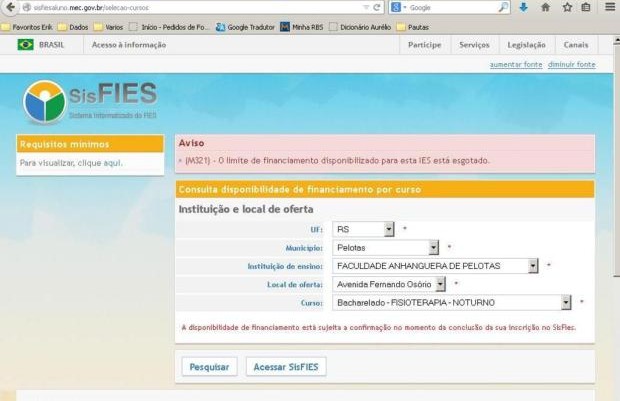Image resolution: width=620 pixels, height=401 pixels.
Task: Reload the page with the refresh icon
Action: click(x=377, y=7)
